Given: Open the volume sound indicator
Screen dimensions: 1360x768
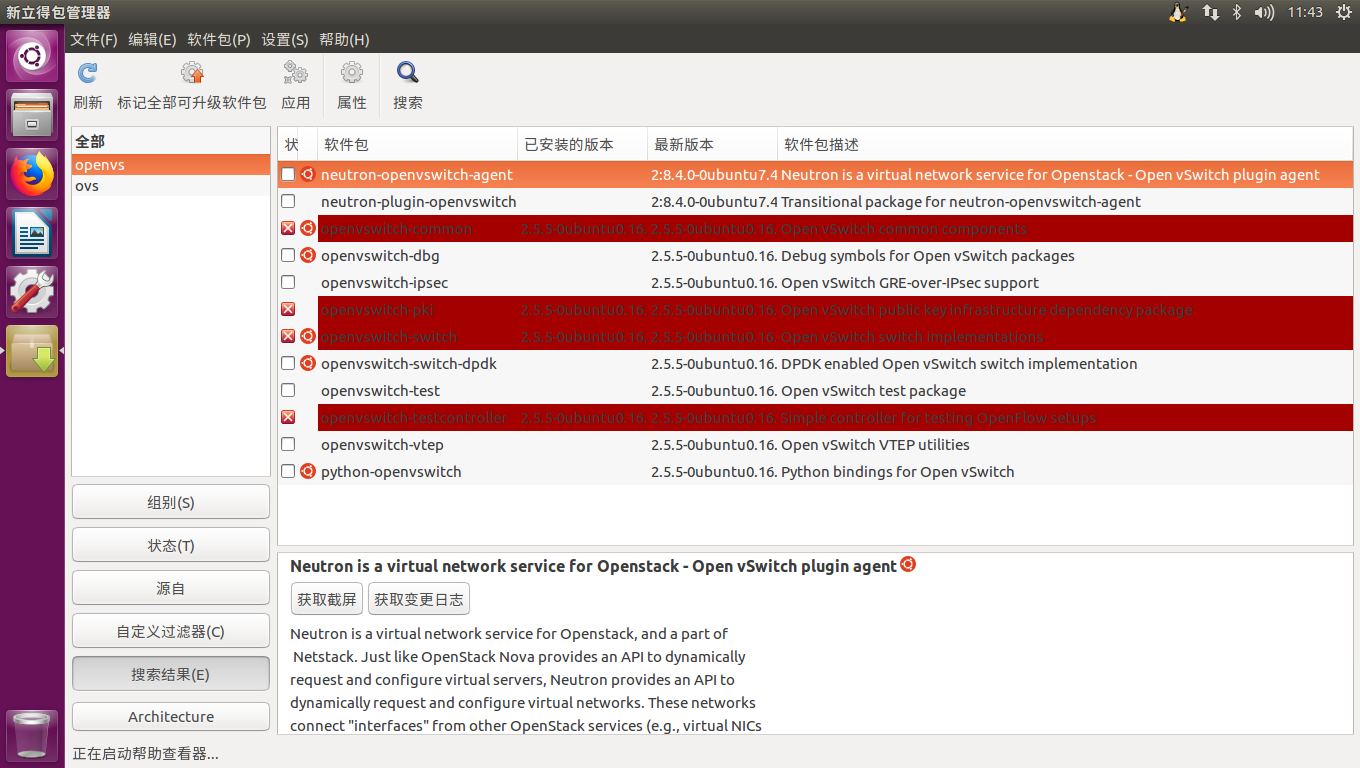Looking at the screenshot, I should [x=1264, y=12].
